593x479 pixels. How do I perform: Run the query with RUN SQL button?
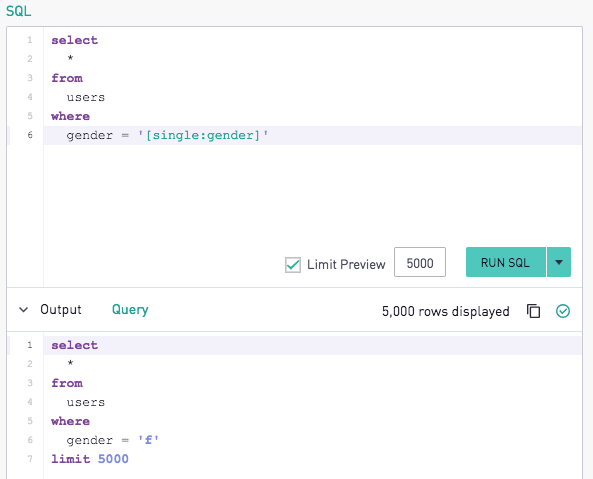[x=506, y=262]
